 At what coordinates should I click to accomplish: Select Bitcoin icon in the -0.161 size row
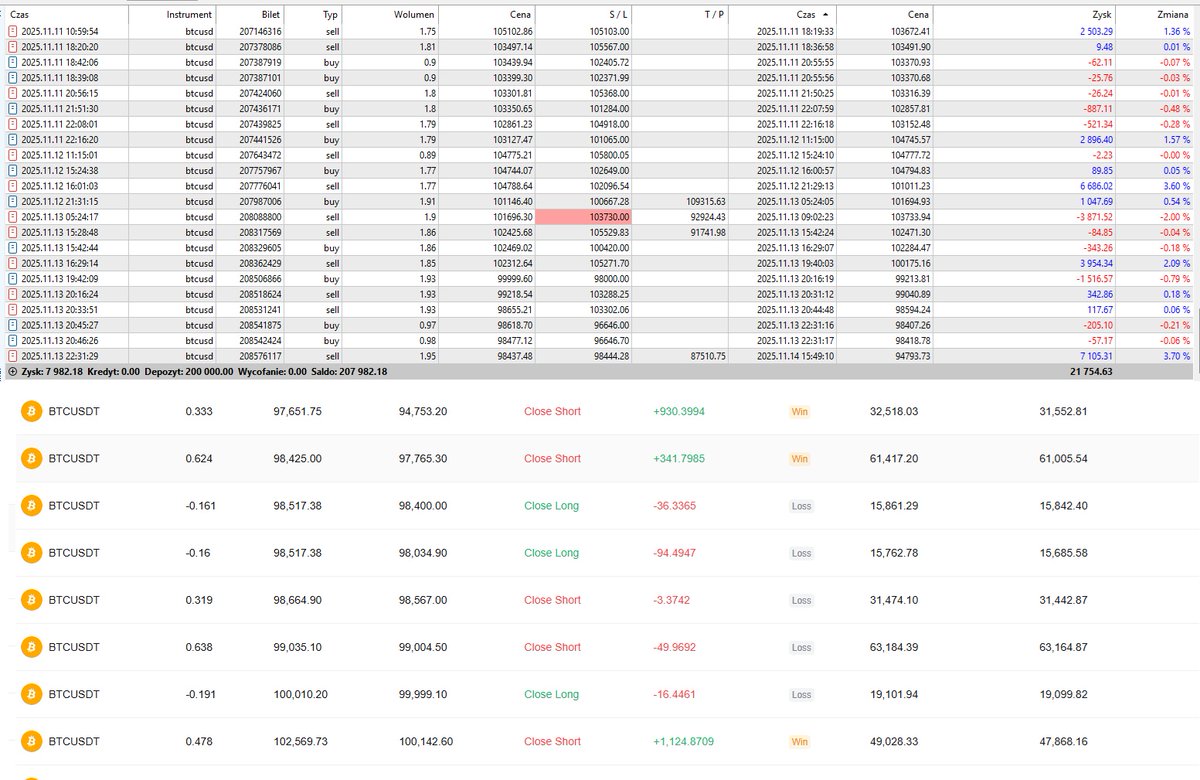click(x=30, y=506)
